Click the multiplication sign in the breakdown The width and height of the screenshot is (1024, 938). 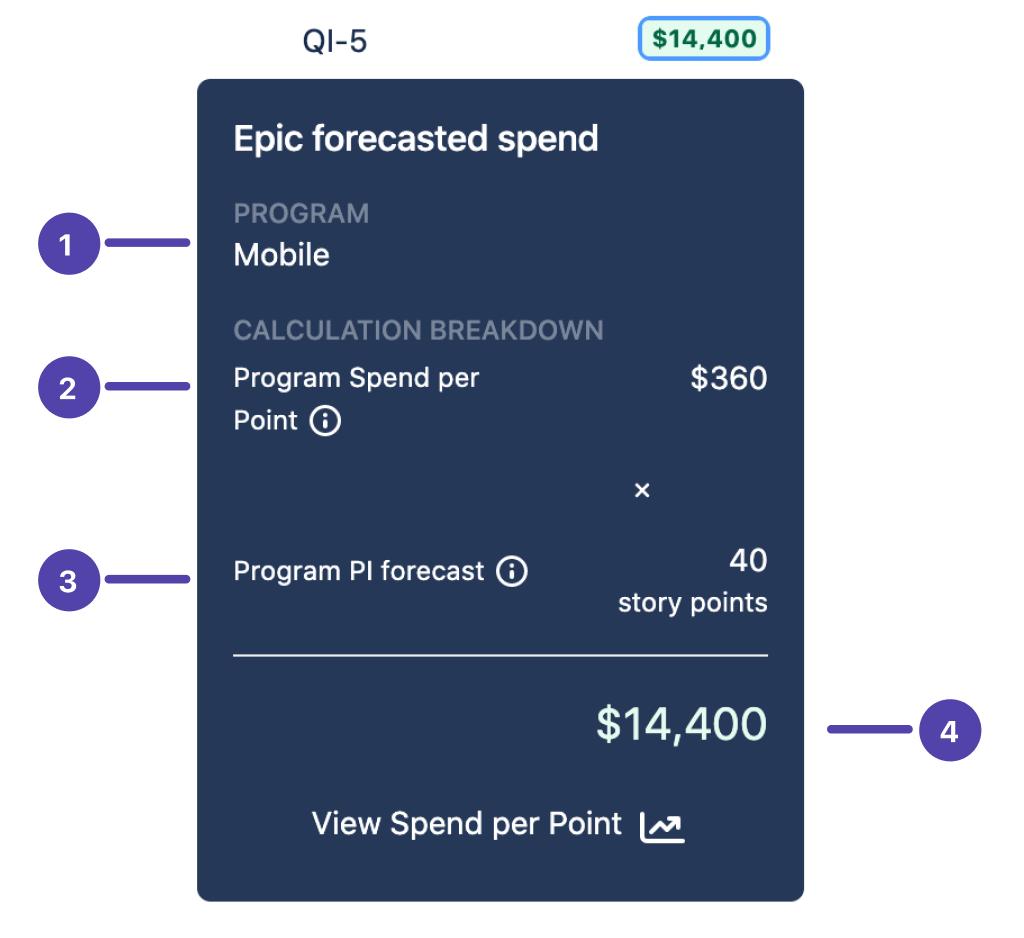[x=642, y=490]
